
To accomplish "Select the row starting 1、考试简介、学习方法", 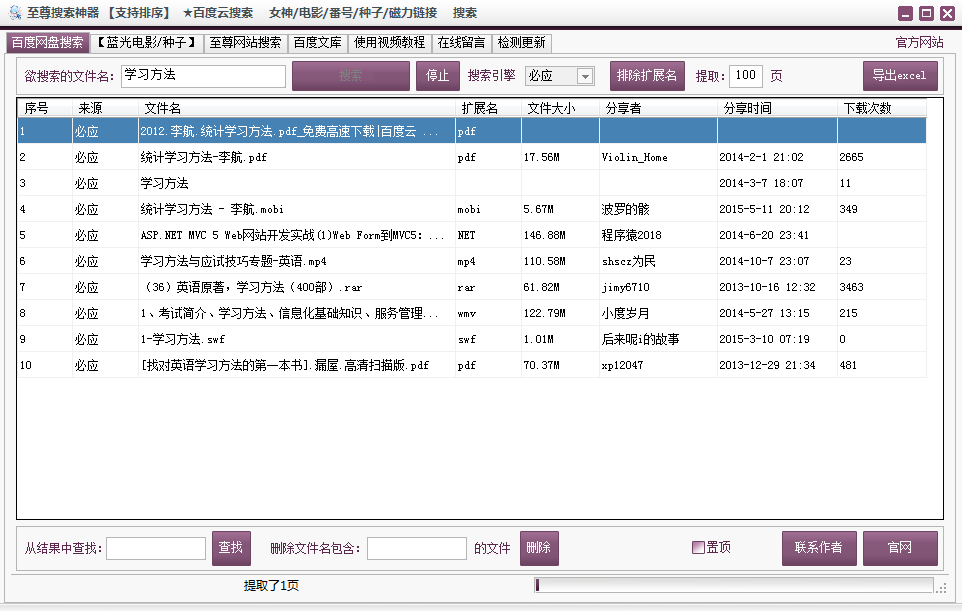I will pyautogui.click(x=472, y=313).
